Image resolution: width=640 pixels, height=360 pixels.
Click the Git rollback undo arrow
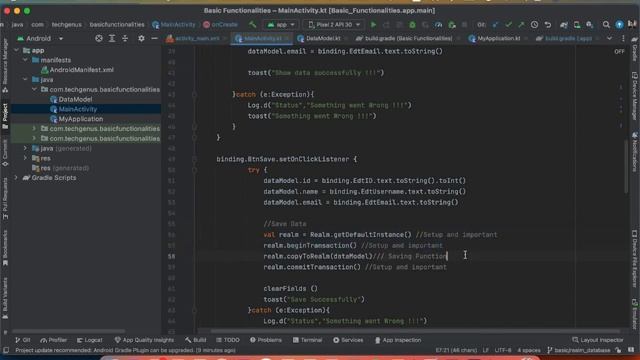(x=548, y=25)
